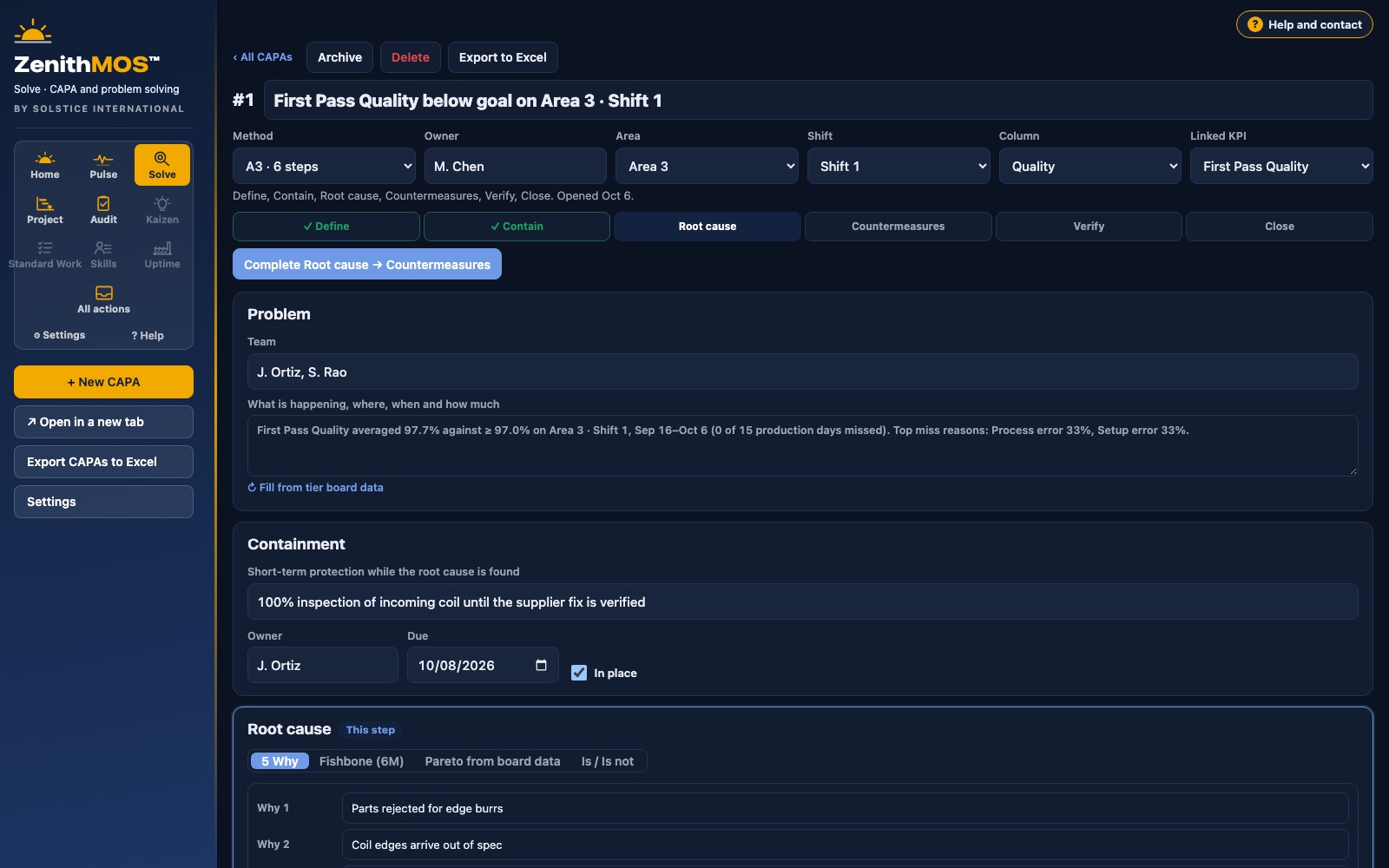Switch to the Verify step tab
The image size is (1389, 868).
[x=1089, y=227]
